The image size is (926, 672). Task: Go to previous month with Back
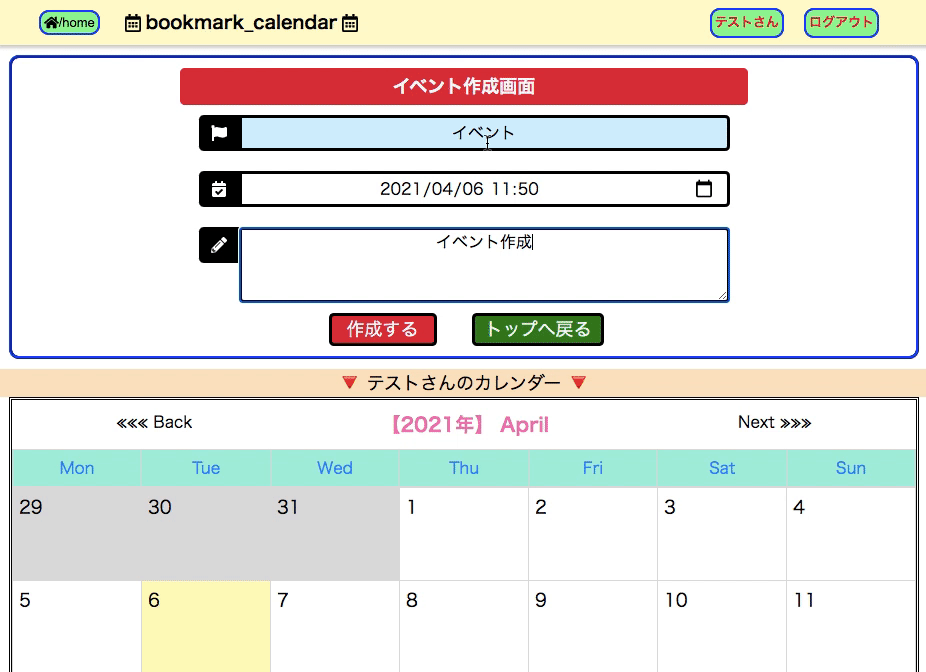(x=154, y=422)
